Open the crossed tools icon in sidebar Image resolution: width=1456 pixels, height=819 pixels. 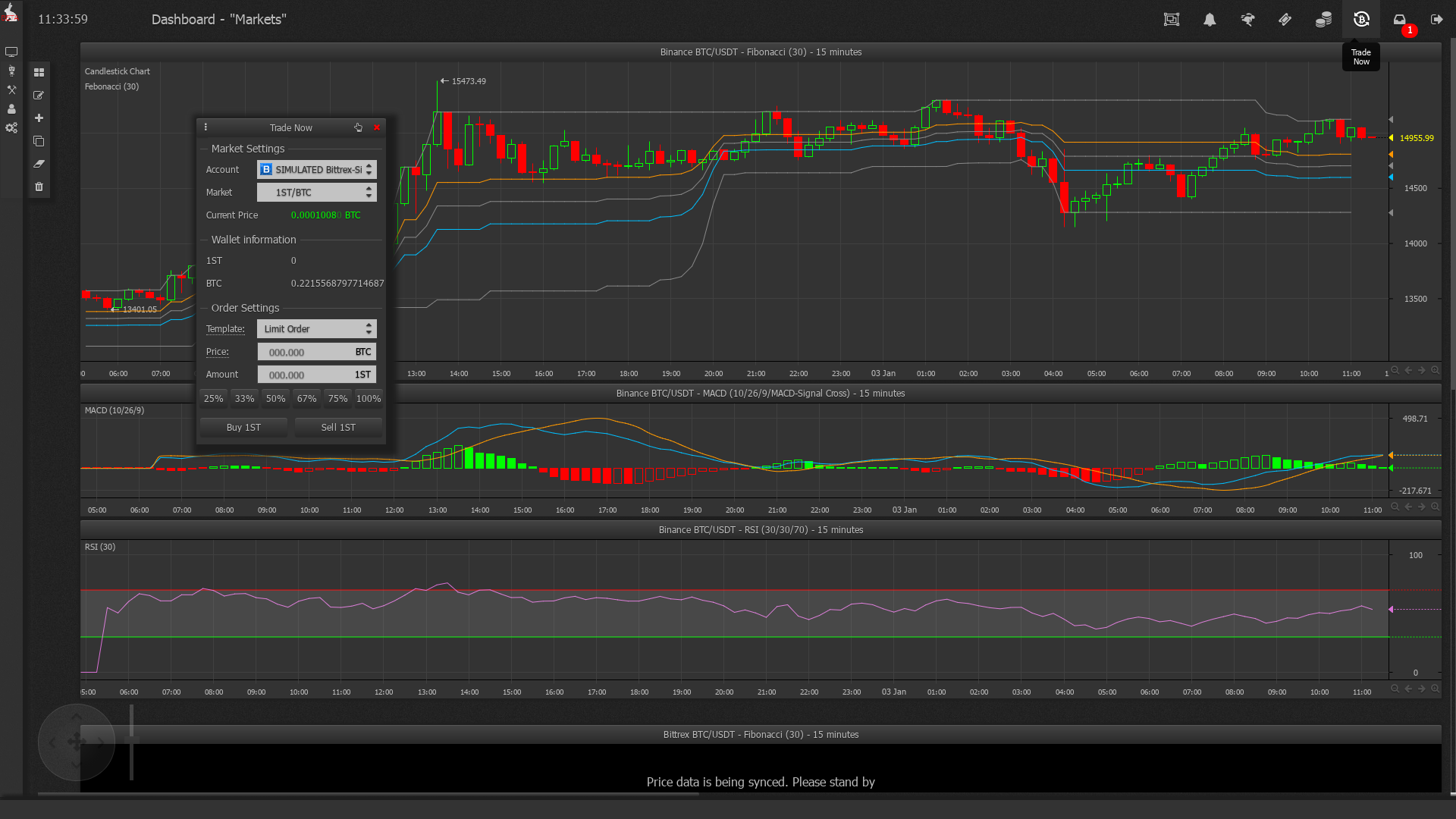(11, 90)
